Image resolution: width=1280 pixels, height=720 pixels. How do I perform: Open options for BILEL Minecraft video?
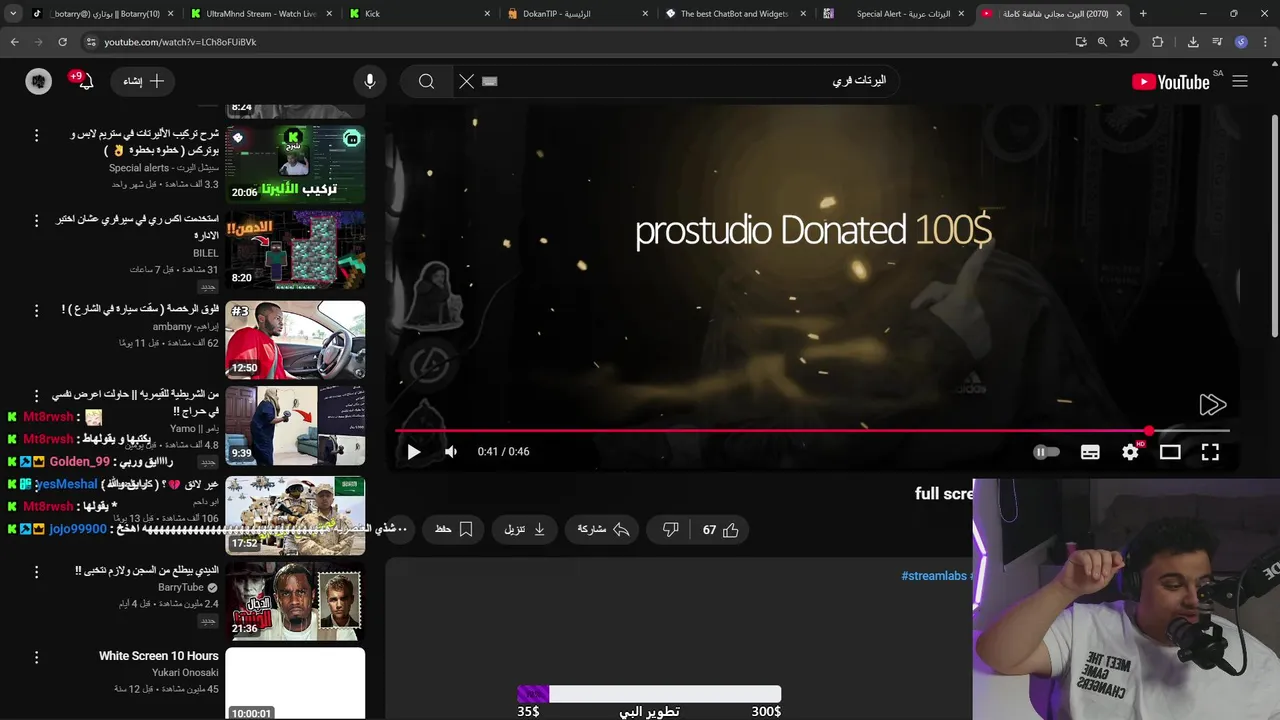click(x=37, y=220)
